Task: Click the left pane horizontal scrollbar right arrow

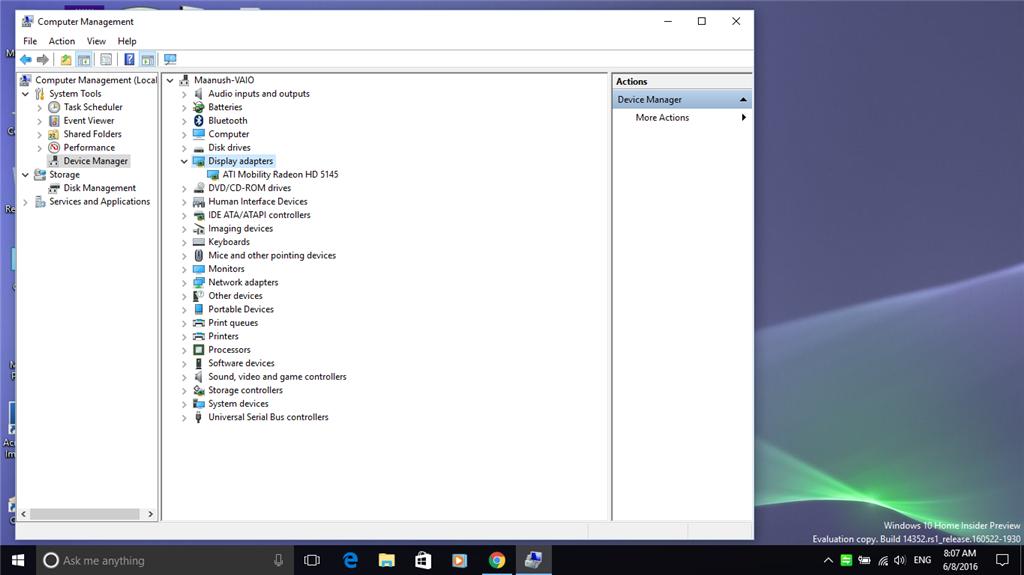Action: pyautogui.click(x=151, y=514)
